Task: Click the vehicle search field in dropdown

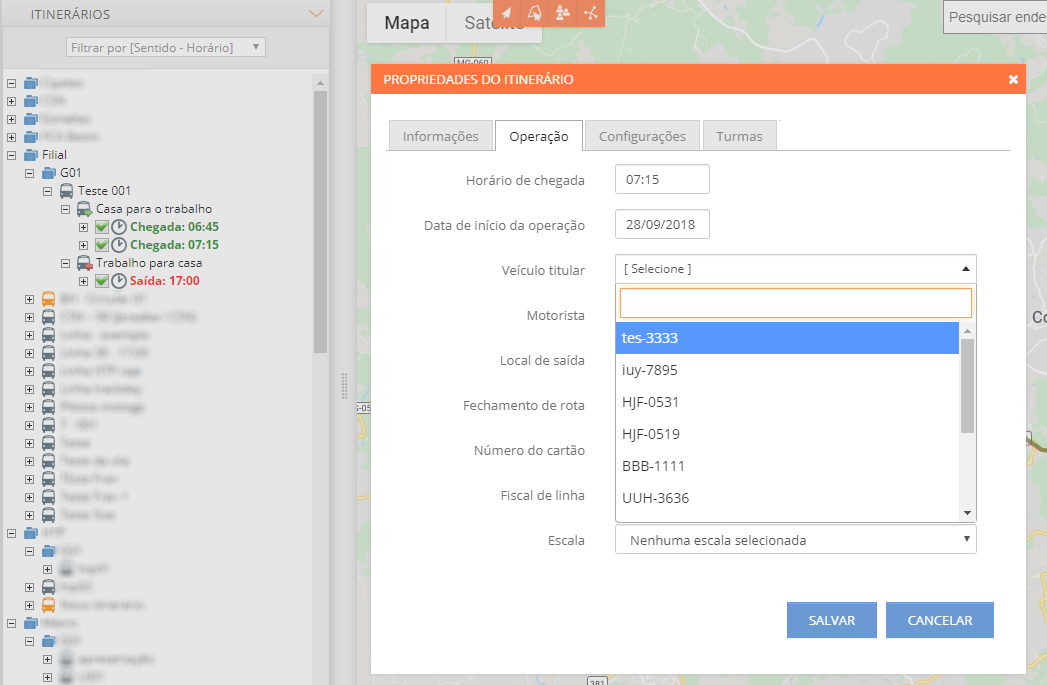Action: 796,303
